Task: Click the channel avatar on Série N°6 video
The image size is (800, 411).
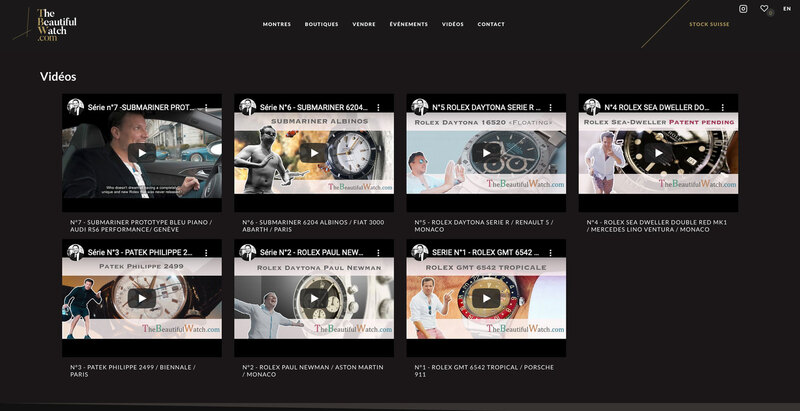Action: tap(247, 107)
